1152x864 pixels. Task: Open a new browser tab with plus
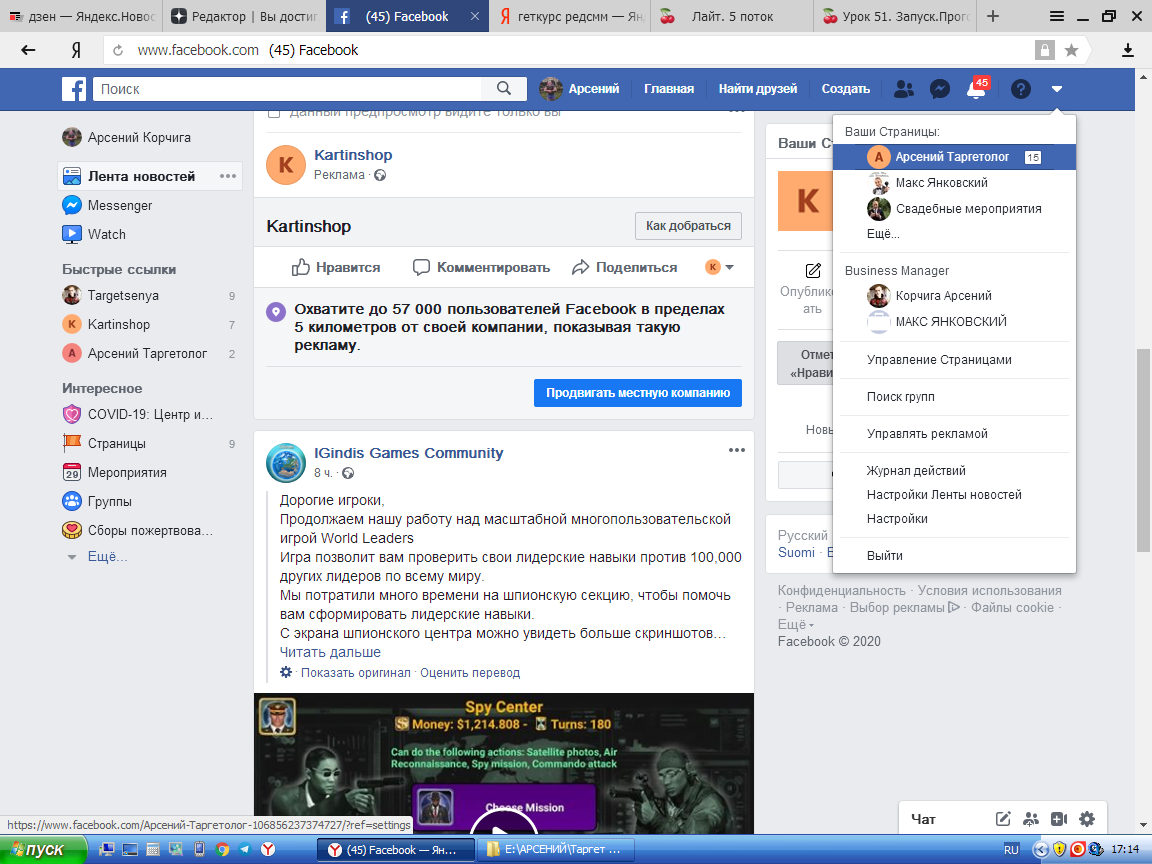click(x=993, y=15)
